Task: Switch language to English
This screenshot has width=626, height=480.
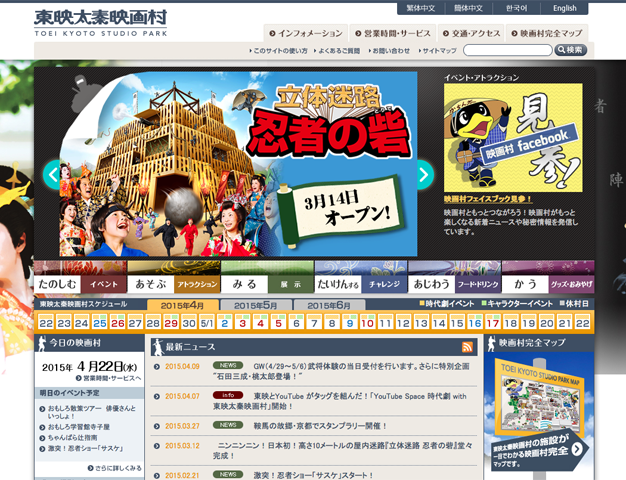Action: coord(565,8)
